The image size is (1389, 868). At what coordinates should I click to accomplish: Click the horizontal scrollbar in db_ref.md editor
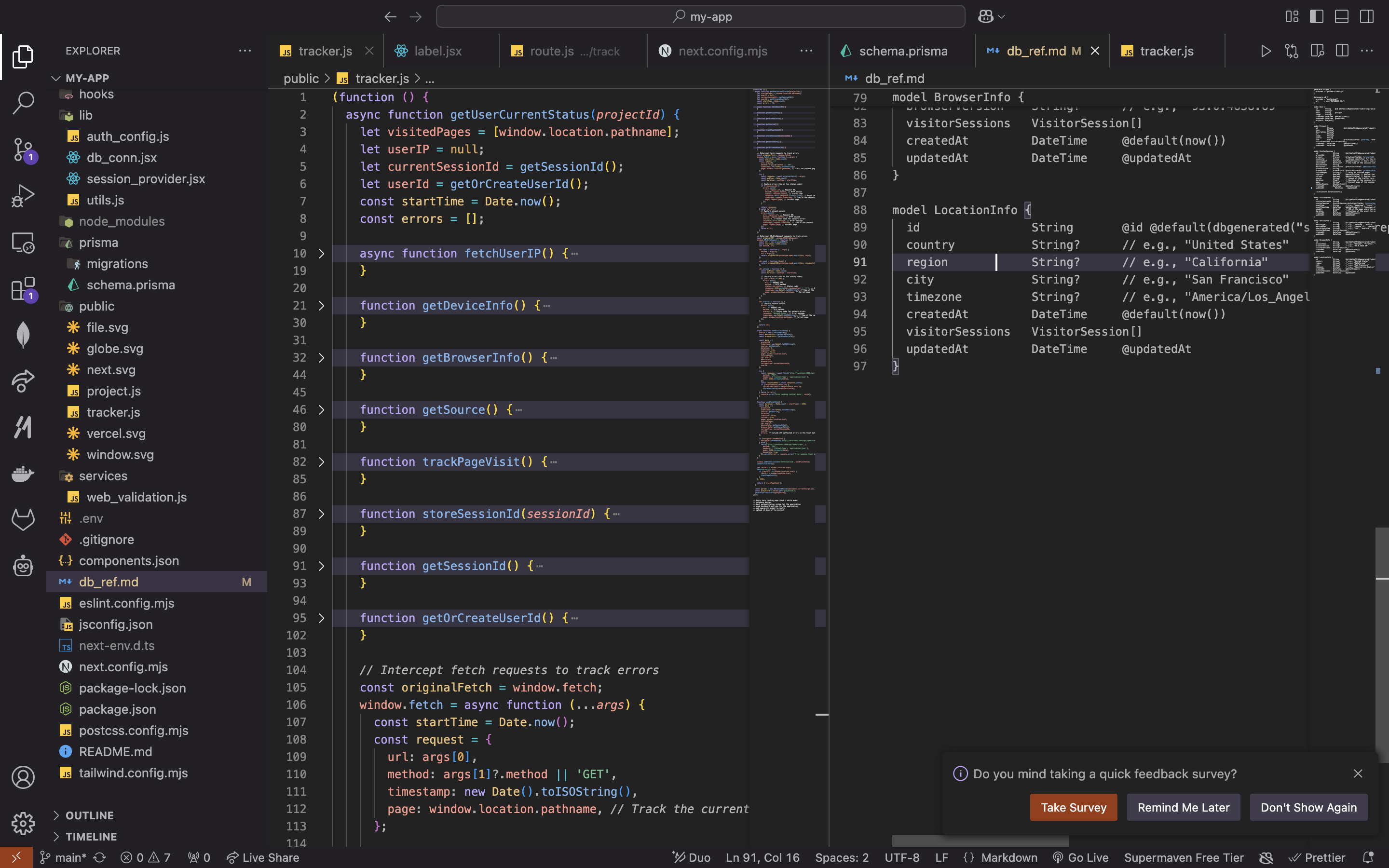tap(980, 841)
